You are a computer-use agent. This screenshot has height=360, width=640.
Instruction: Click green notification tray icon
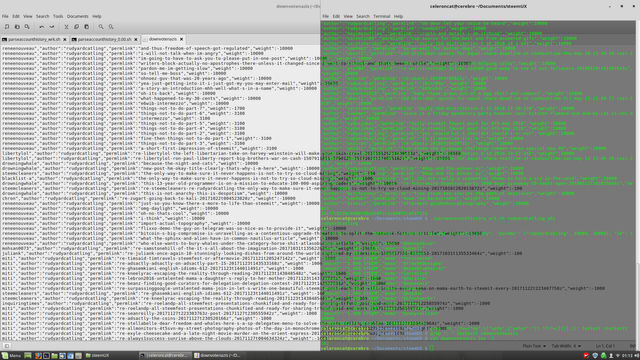[603, 356]
